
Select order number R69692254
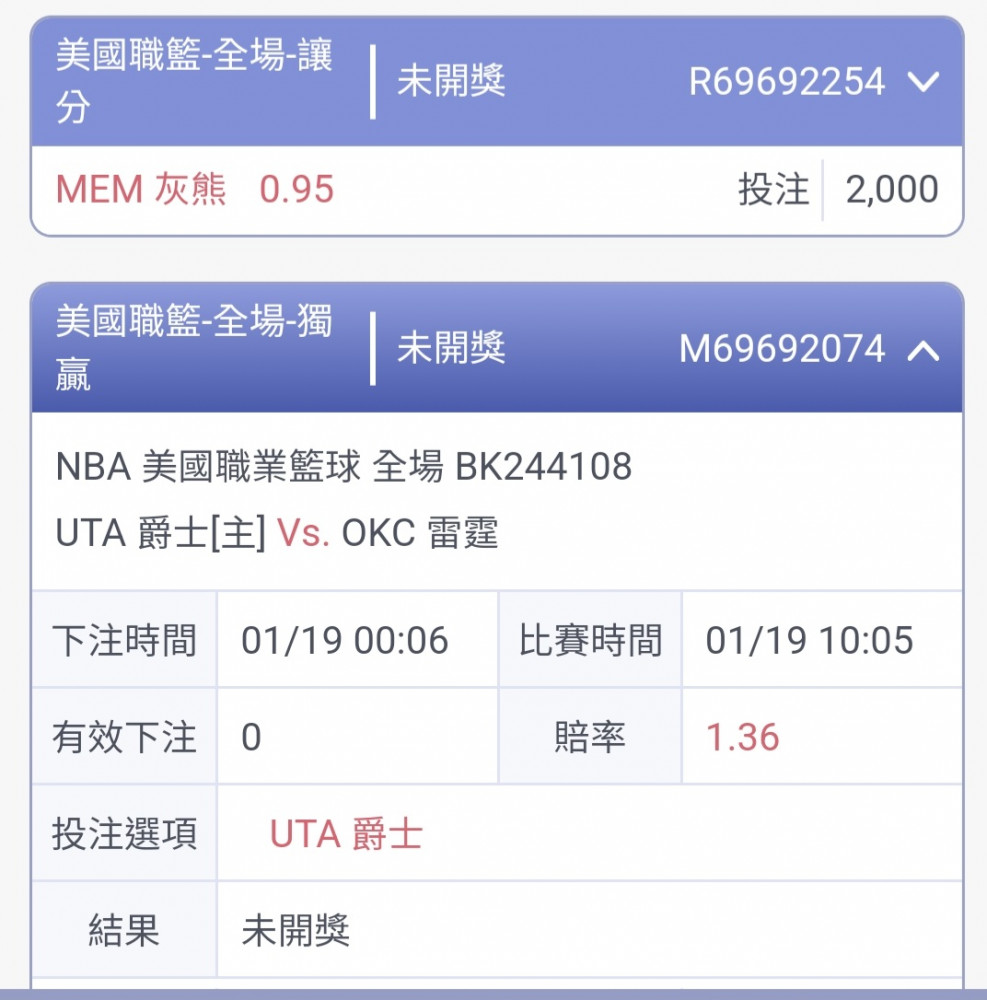(x=787, y=82)
